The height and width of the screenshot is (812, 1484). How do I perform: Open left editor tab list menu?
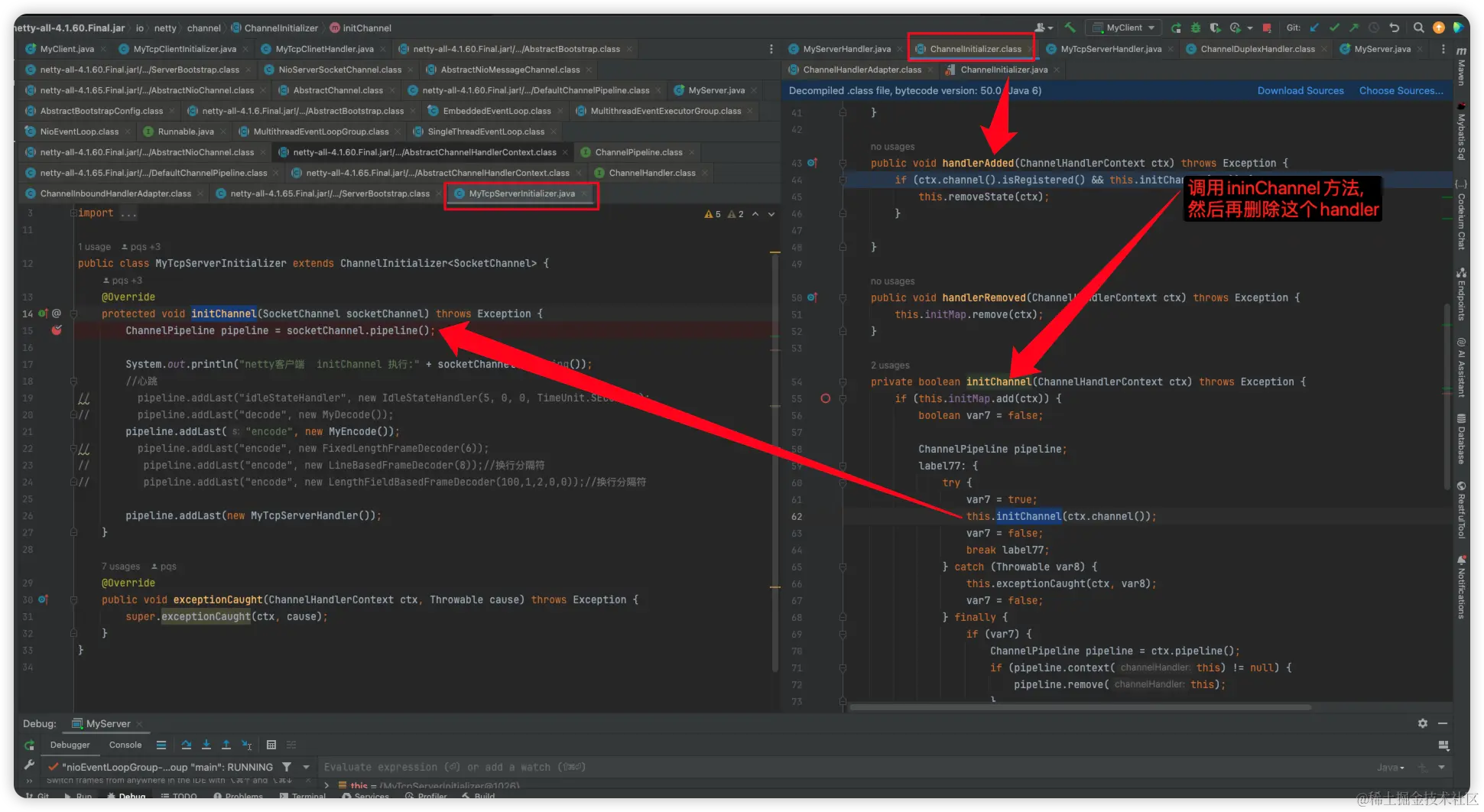point(771,49)
